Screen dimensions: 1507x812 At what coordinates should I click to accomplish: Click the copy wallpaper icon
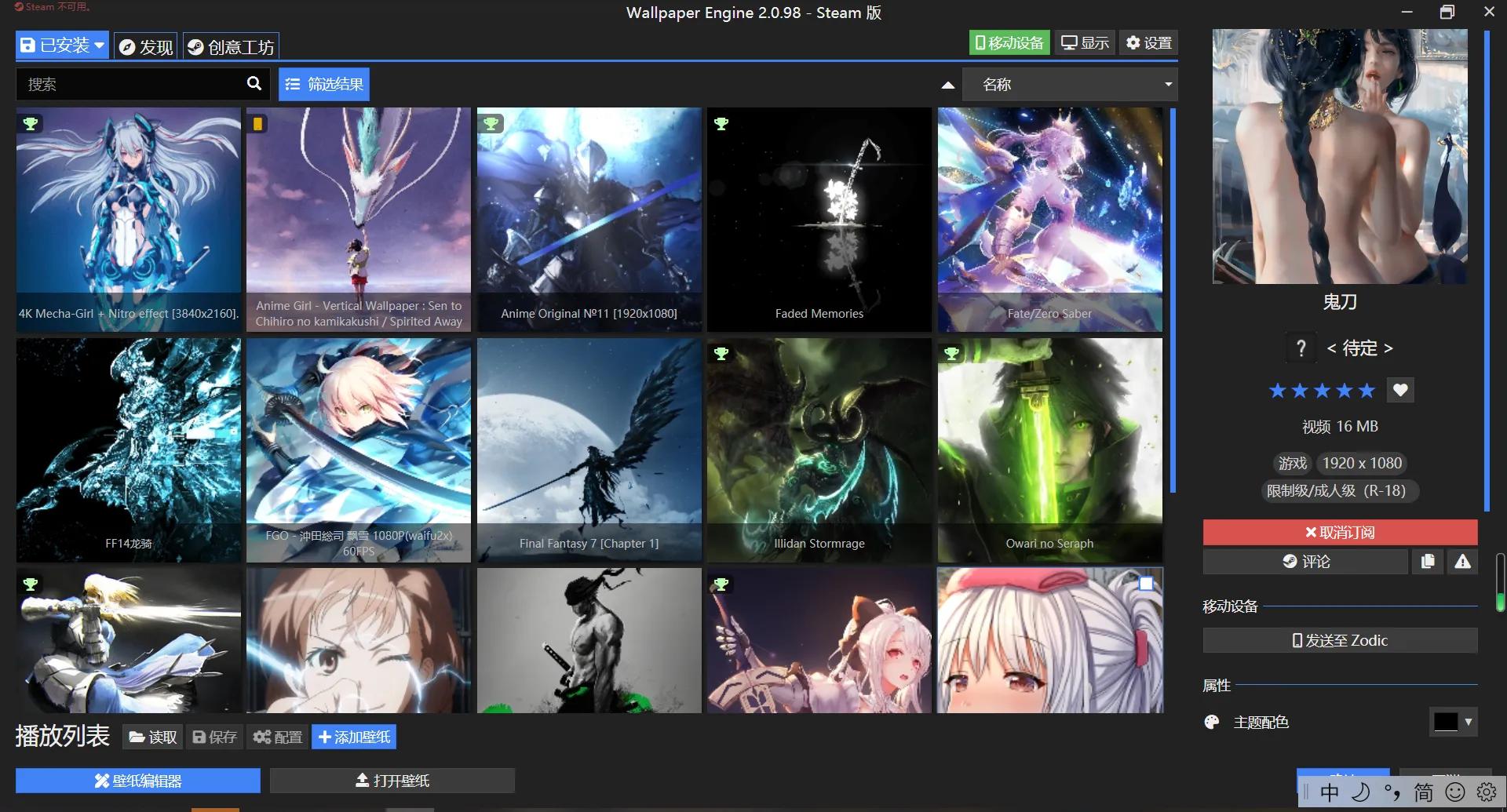(1428, 562)
